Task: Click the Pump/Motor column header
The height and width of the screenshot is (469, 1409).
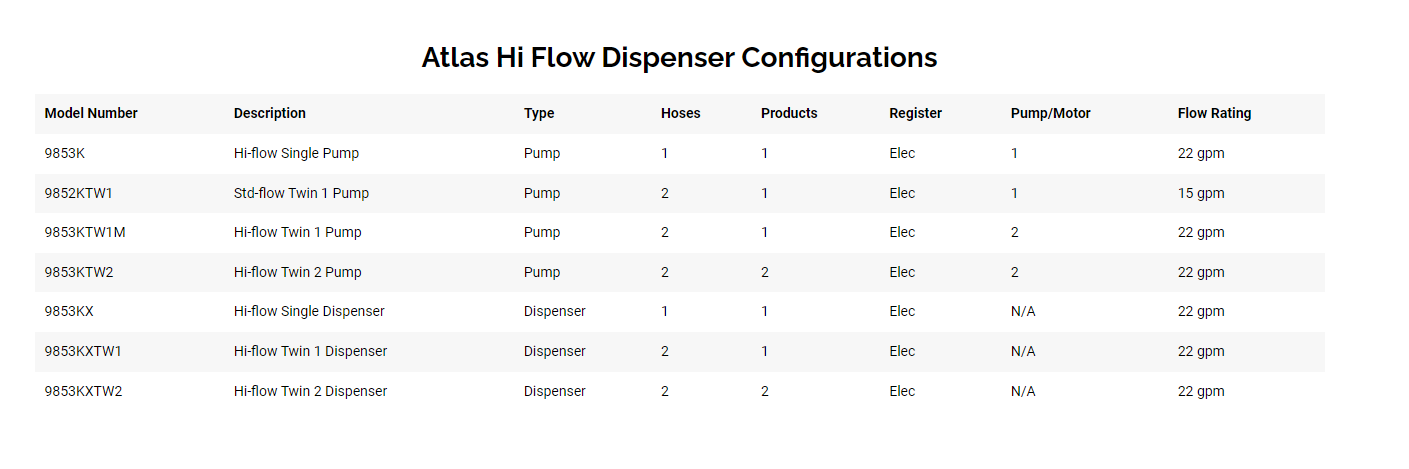Action: pos(1051,114)
